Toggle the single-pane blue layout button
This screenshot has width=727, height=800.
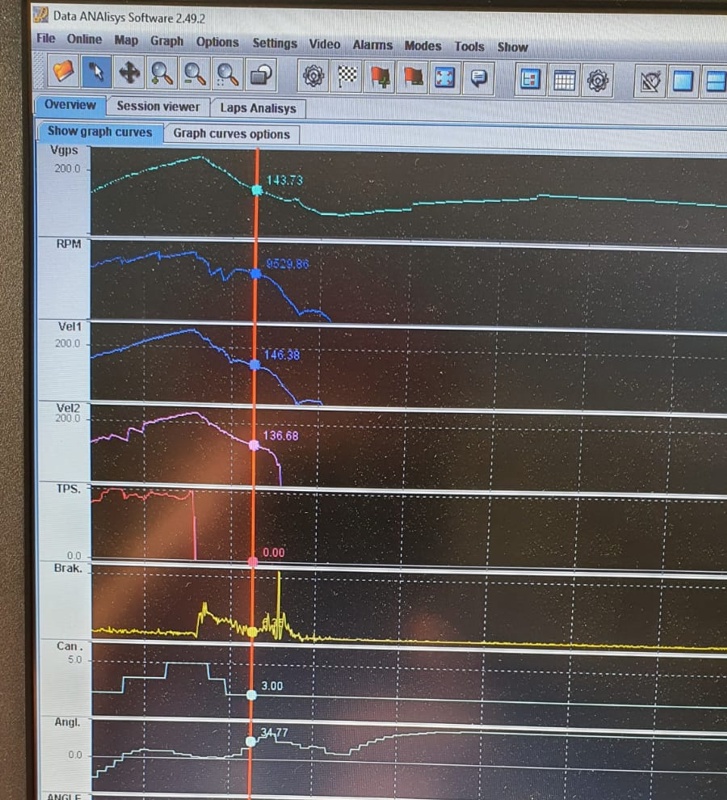[683, 81]
